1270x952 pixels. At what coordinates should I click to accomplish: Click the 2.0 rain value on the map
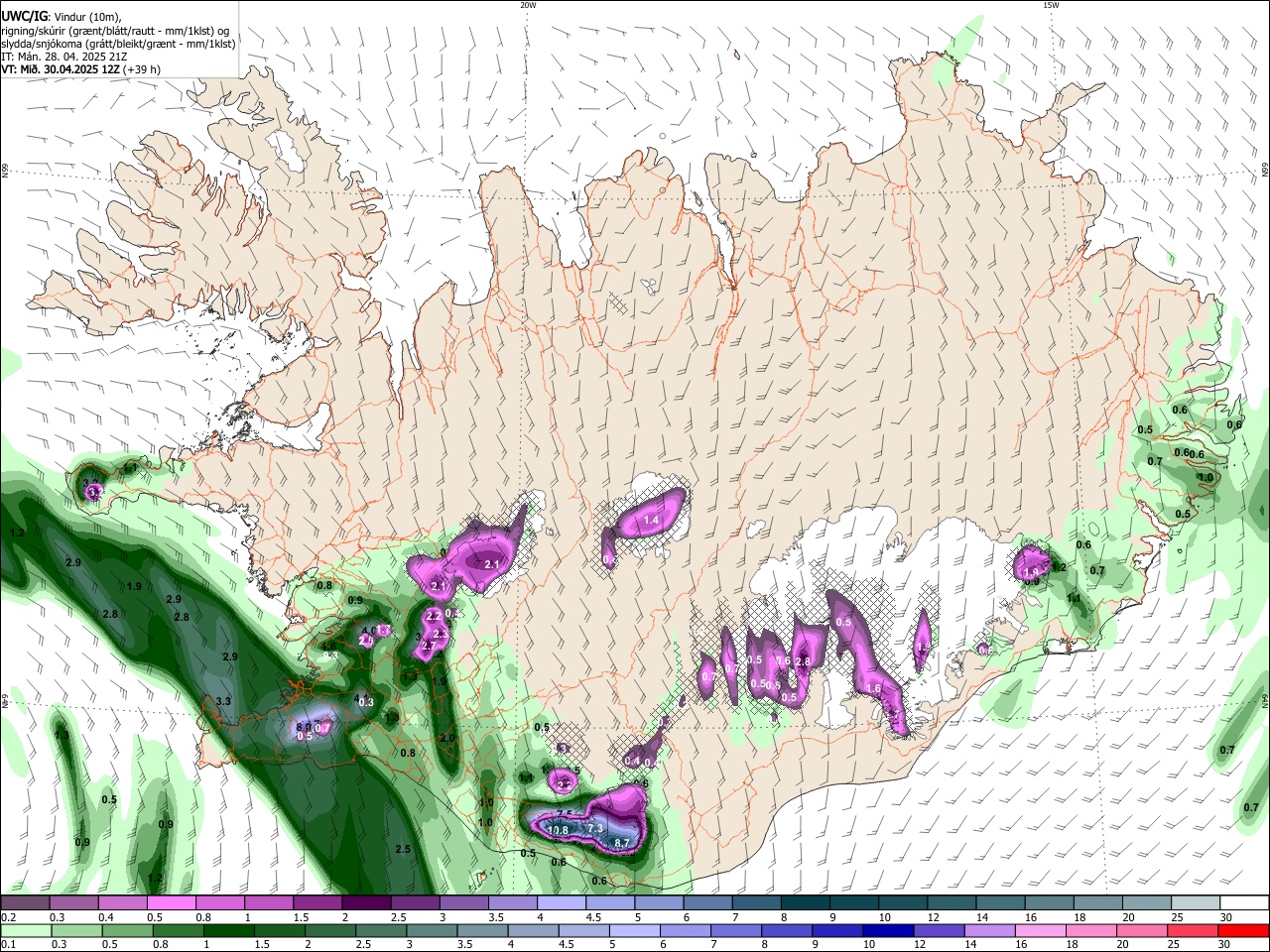pyautogui.click(x=447, y=738)
